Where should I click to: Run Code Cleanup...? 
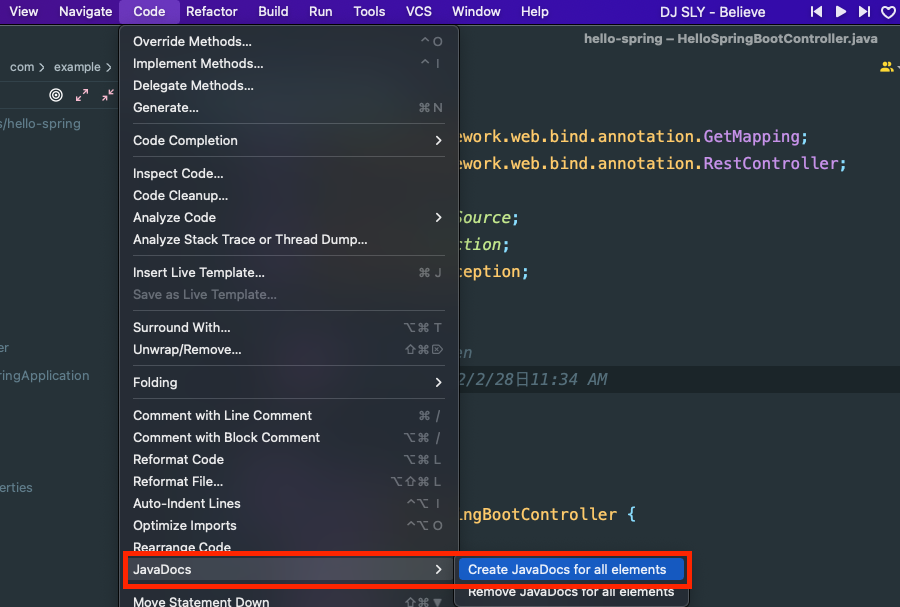tap(289, 196)
